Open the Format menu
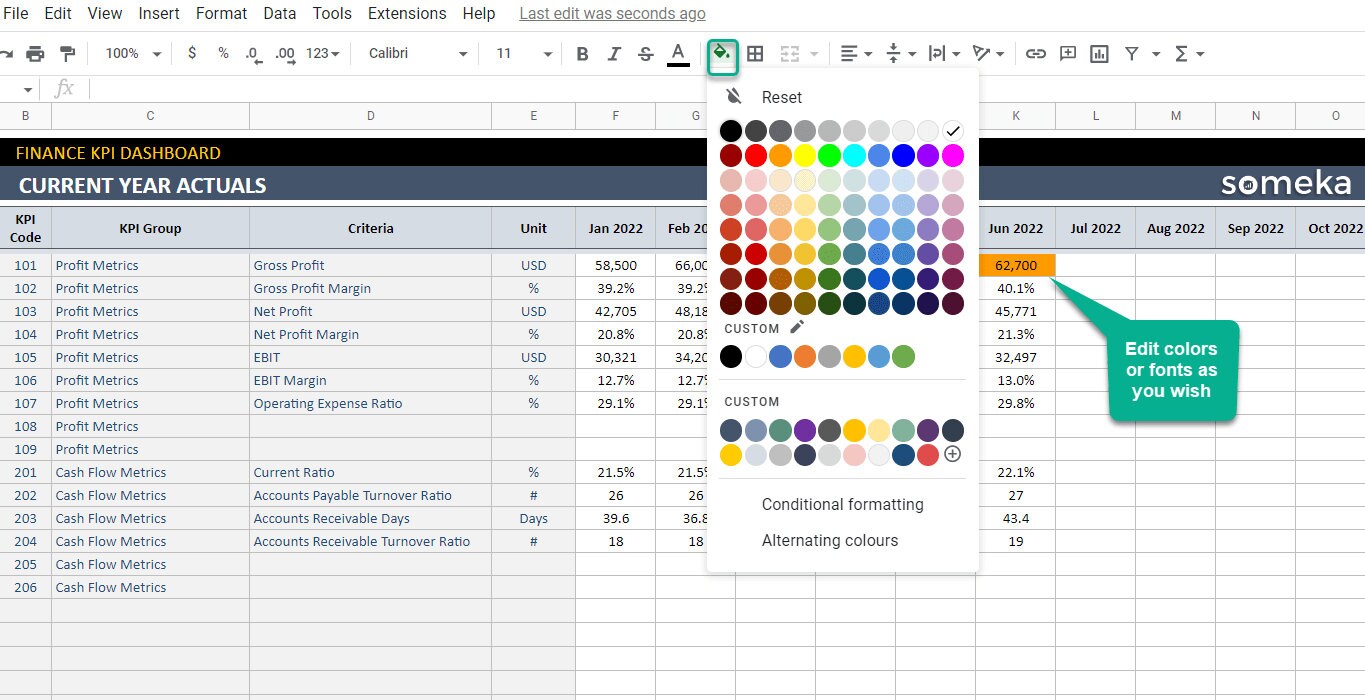The width and height of the screenshot is (1365, 700). tap(221, 14)
